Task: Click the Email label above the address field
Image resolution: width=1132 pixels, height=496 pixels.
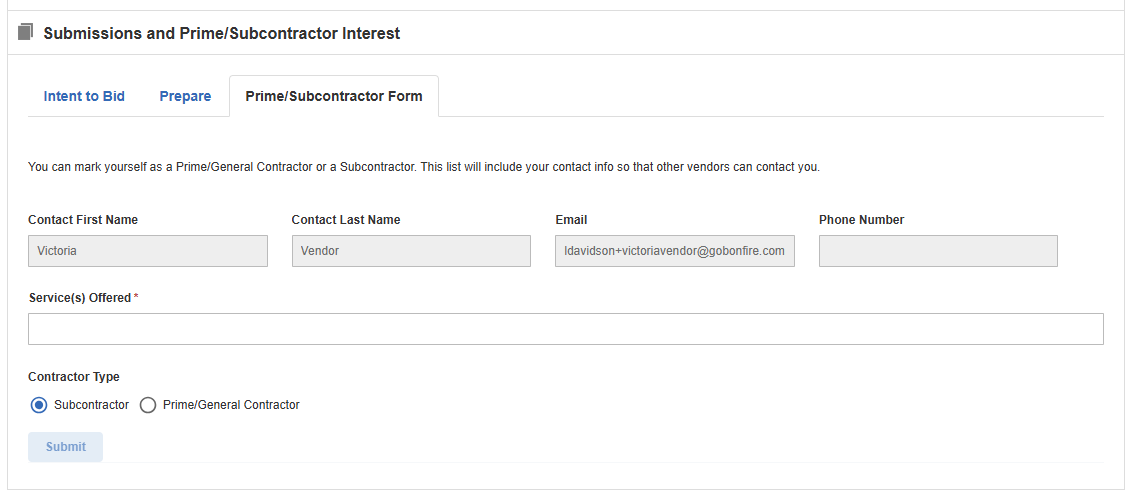Action: (x=571, y=219)
